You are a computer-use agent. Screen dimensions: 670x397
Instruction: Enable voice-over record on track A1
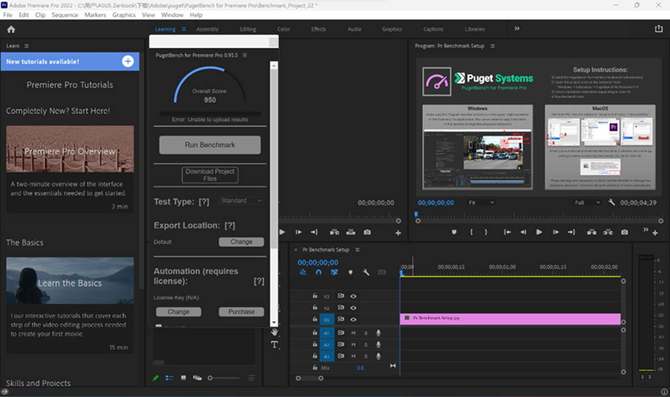click(378, 333)
